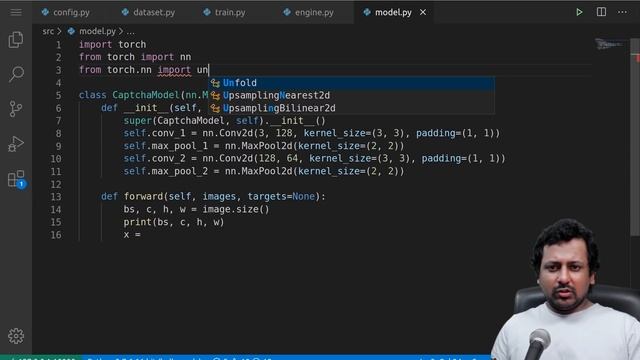Click the 'CaptchaModel' class name on line 5
This screenshot has width=640, height=360.
[x=146, y=95]
